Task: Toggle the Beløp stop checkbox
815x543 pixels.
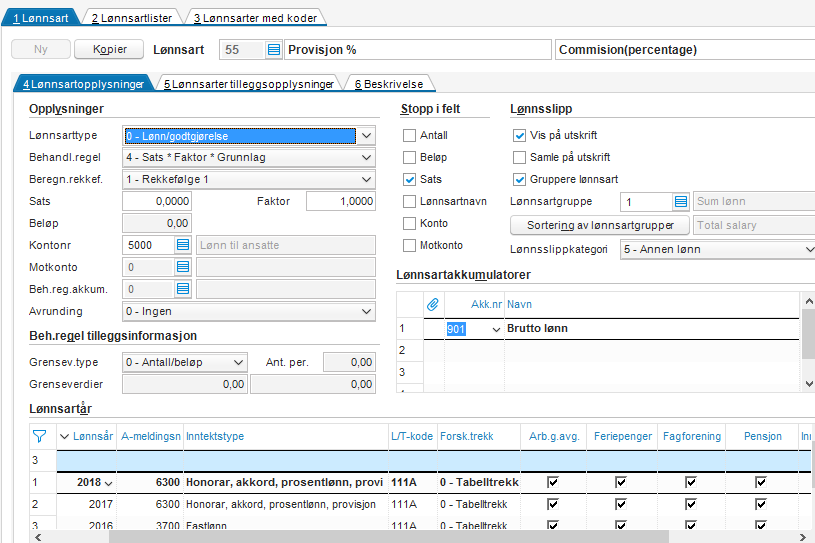Action: pyautogui.click(x=410, y=157)
